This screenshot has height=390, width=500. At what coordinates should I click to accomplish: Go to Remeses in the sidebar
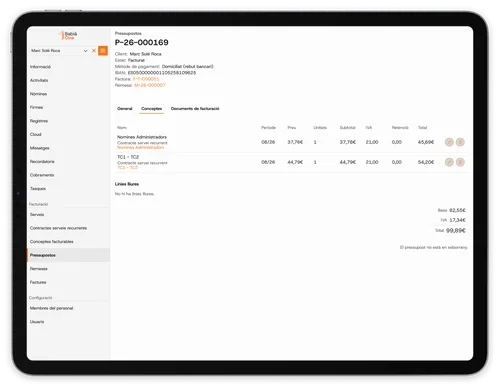click(x=39, y=269)
